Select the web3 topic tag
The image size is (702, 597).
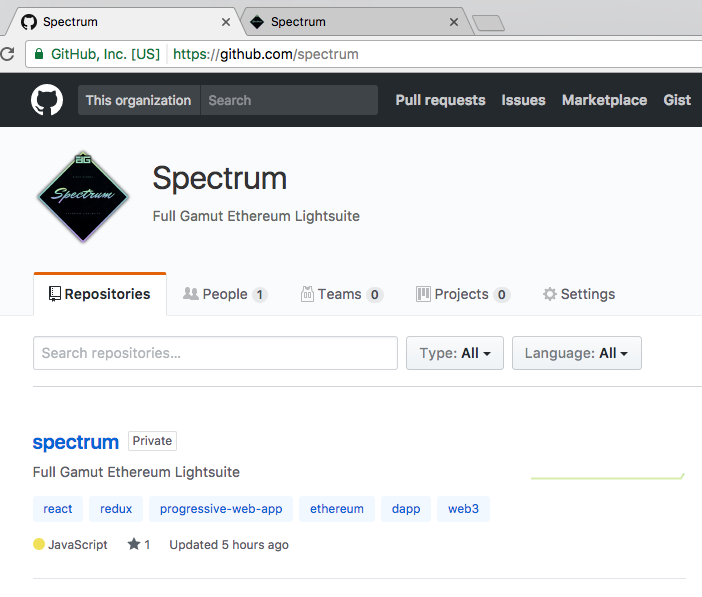click(x=463, y=509)
